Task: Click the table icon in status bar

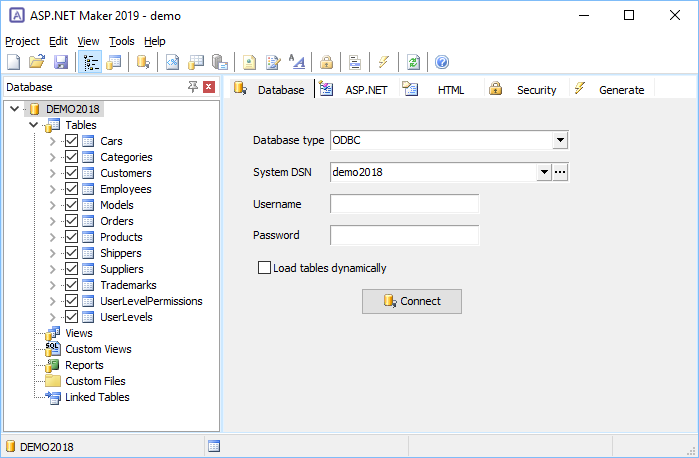Action: (x=214, y=446)
